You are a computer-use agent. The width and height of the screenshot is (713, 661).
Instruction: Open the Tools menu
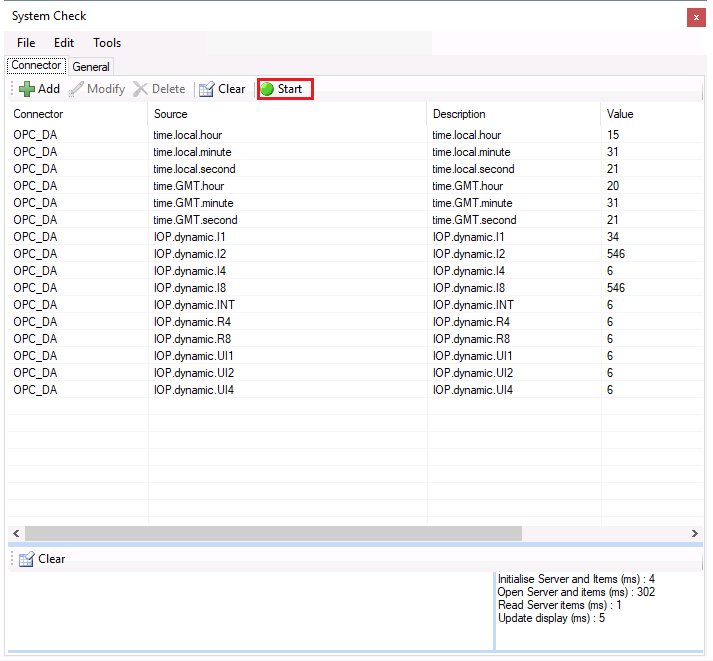(107, 43)
